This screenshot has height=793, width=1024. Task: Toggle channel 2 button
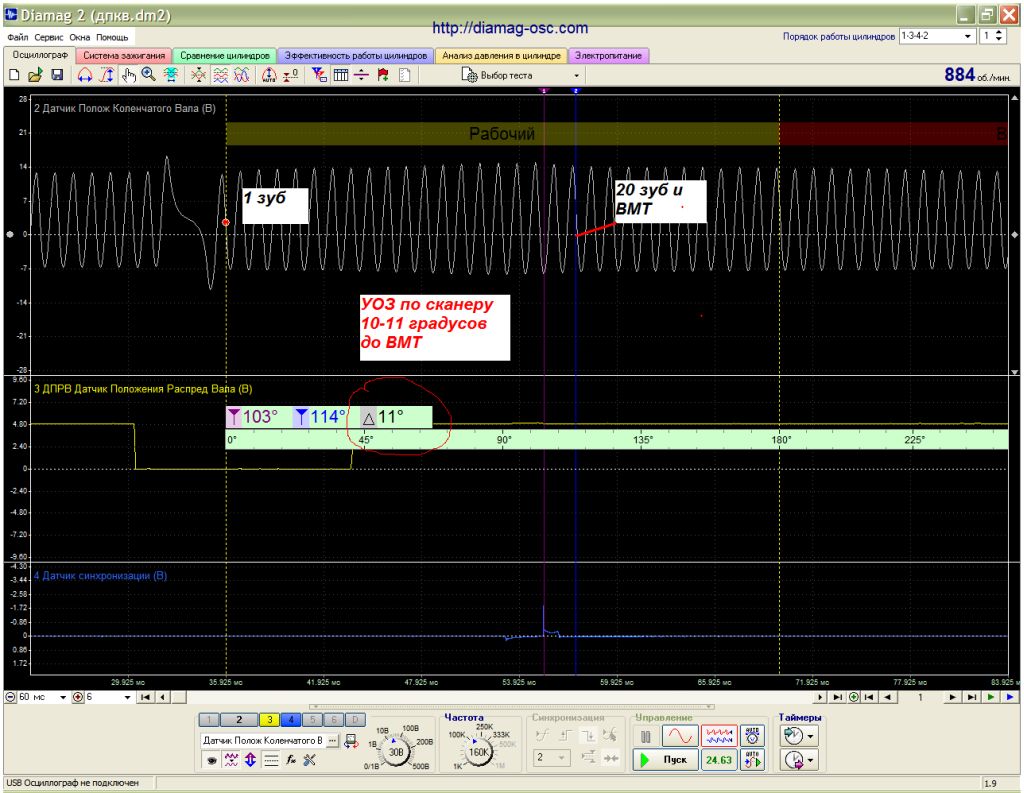[238, 720]
